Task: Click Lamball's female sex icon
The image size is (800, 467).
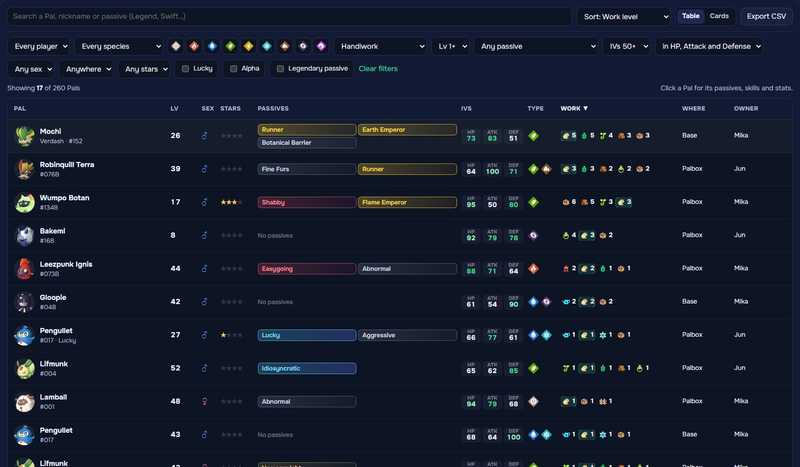Action: click(x=204, y=402)
